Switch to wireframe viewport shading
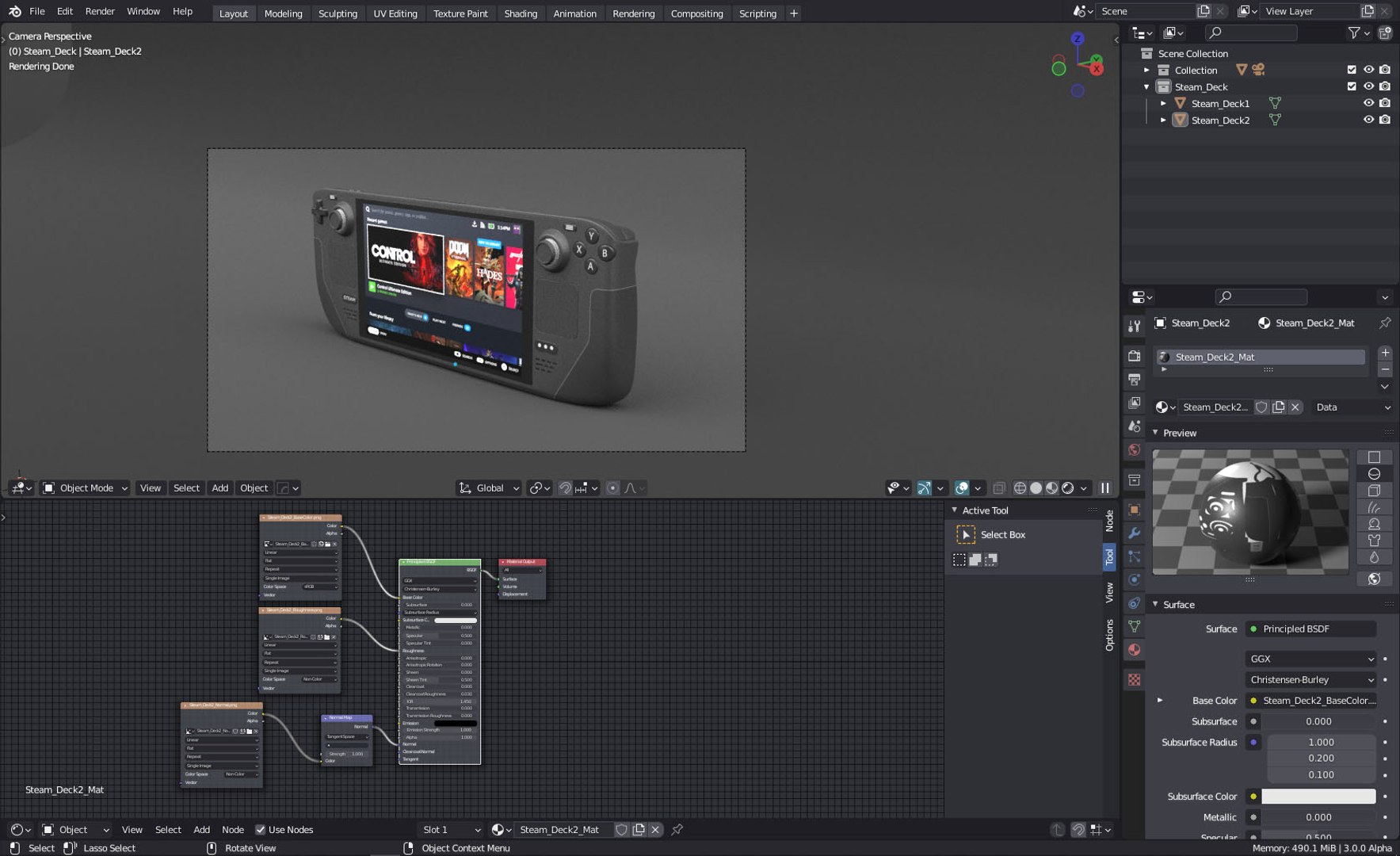 click(x=1020, y=488)
